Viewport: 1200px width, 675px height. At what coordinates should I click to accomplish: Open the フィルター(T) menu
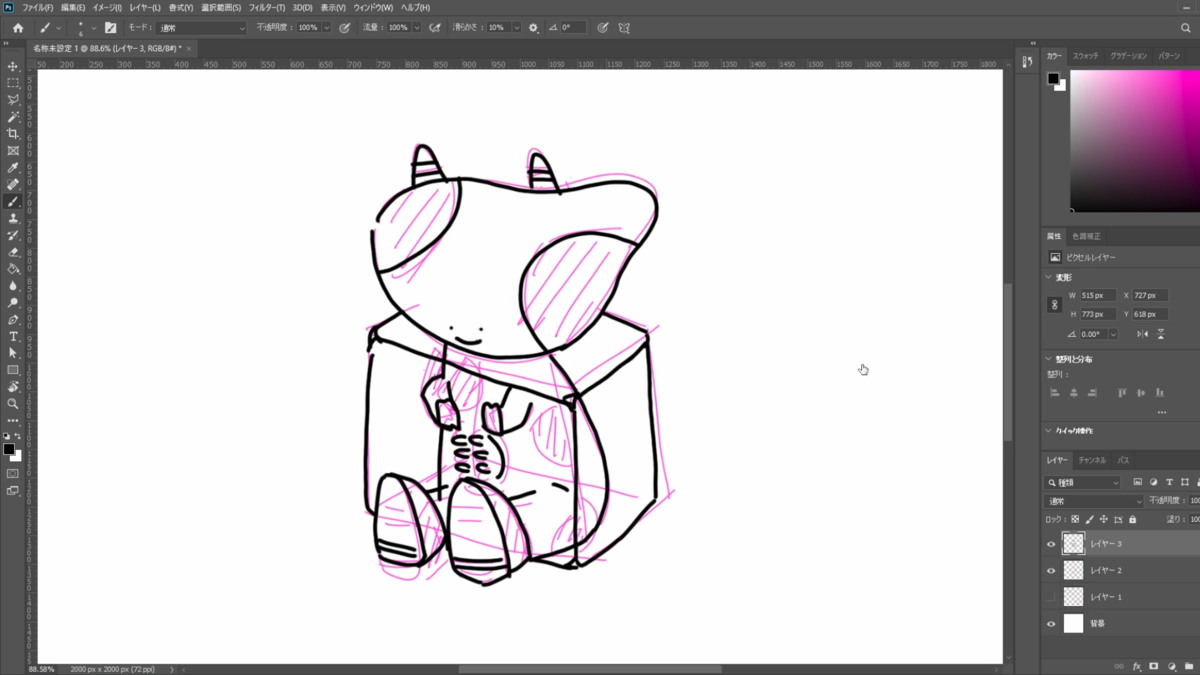[267, 7]
